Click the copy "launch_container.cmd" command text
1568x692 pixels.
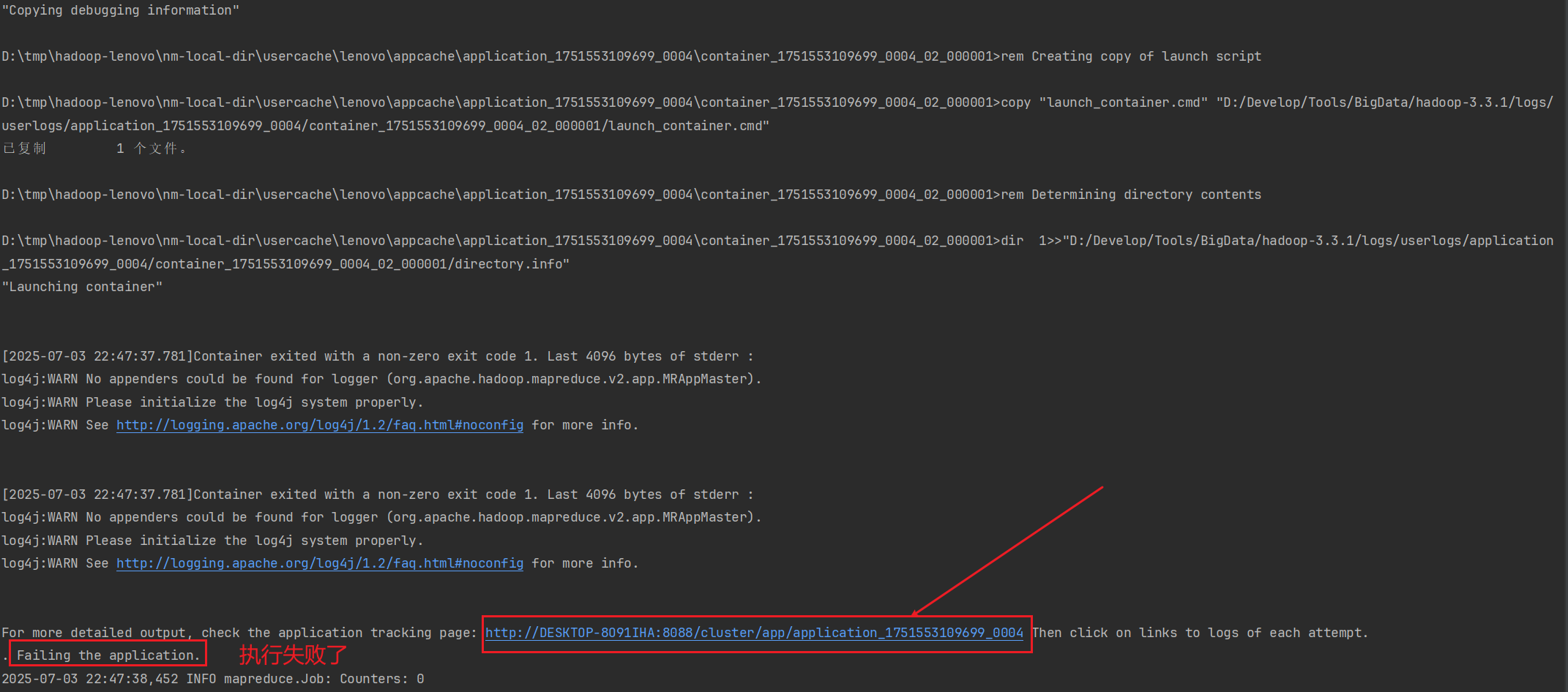click(1105, 102)
